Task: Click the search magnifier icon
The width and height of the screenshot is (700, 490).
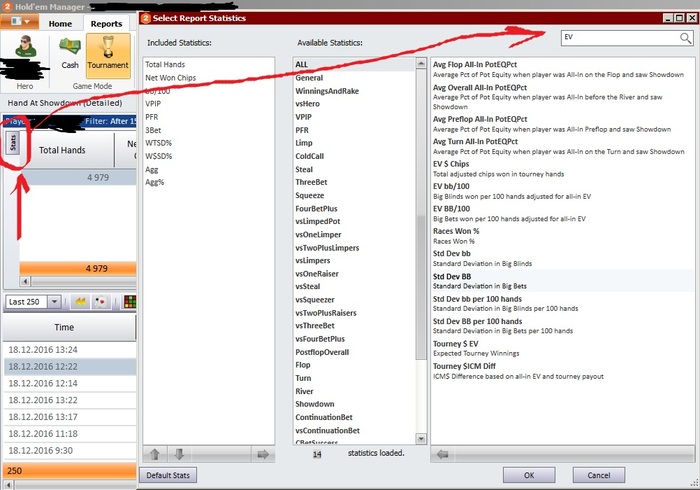Action: click(x=685, y=38)
